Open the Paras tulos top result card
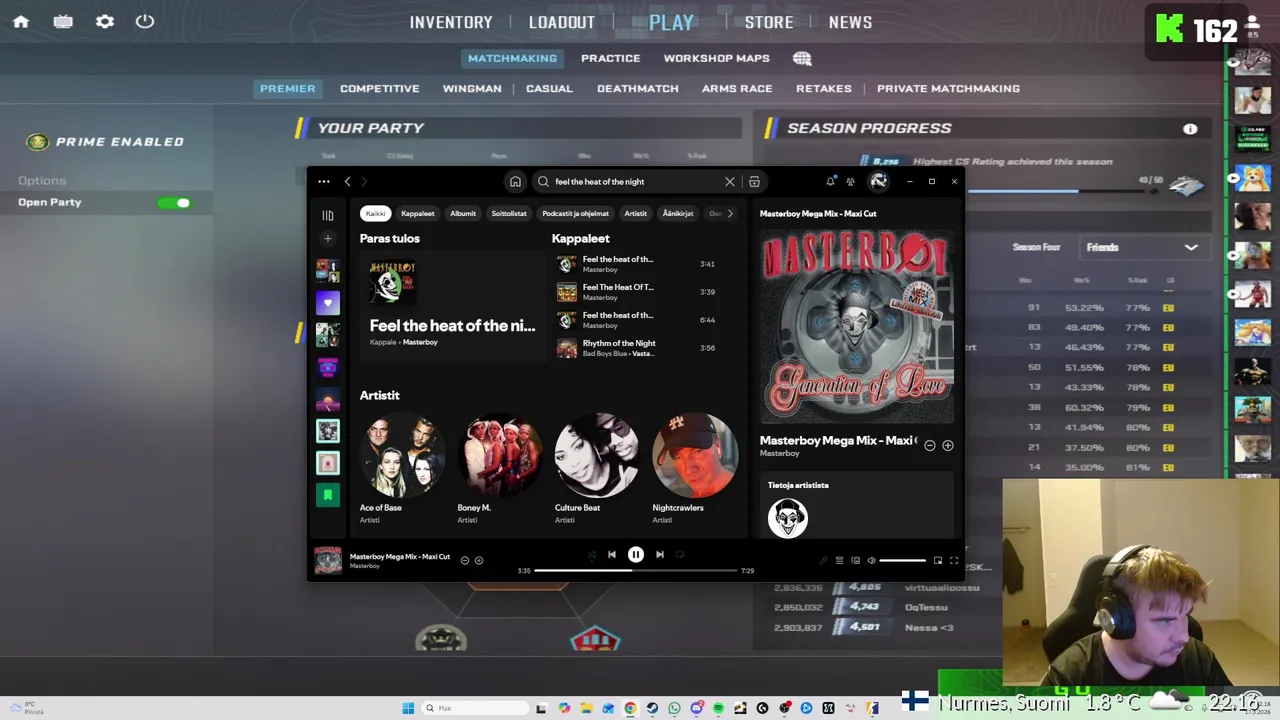The image size is (1280, 720). pos(452,307)
